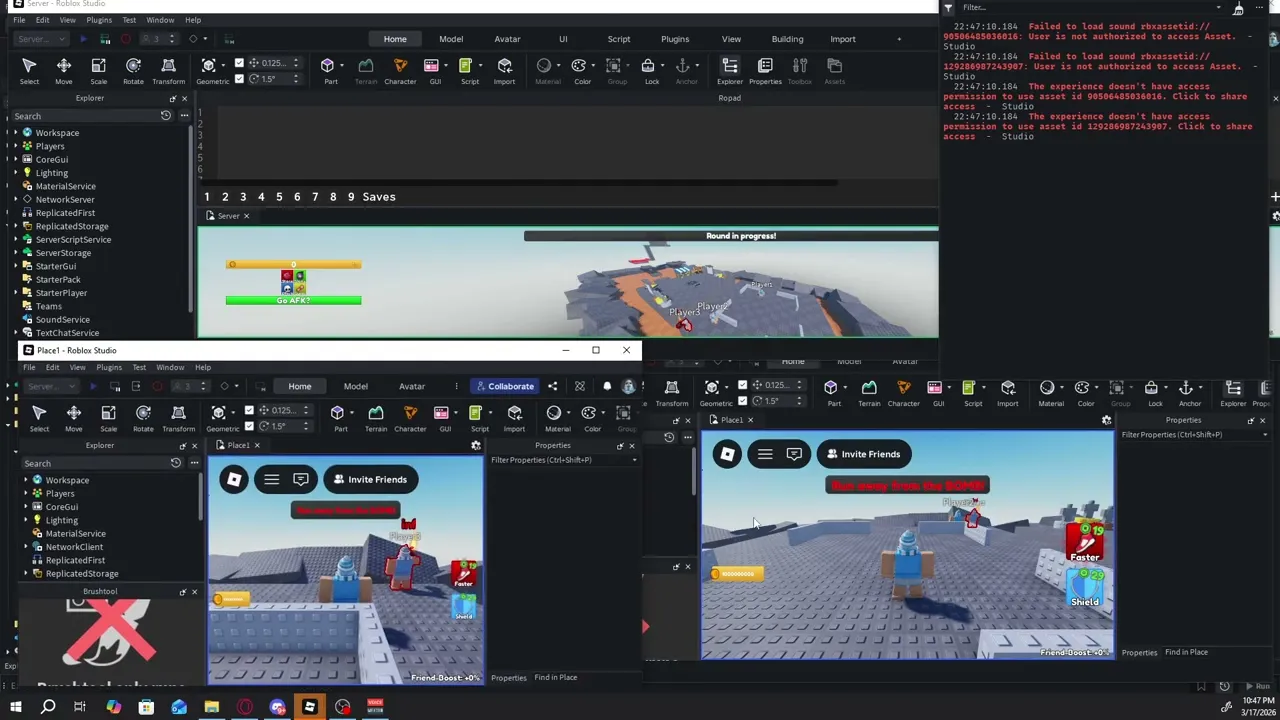Open the Saves button in Ropad panel
The width and height of the screenshot is (1280, 720).
[379, 197]
